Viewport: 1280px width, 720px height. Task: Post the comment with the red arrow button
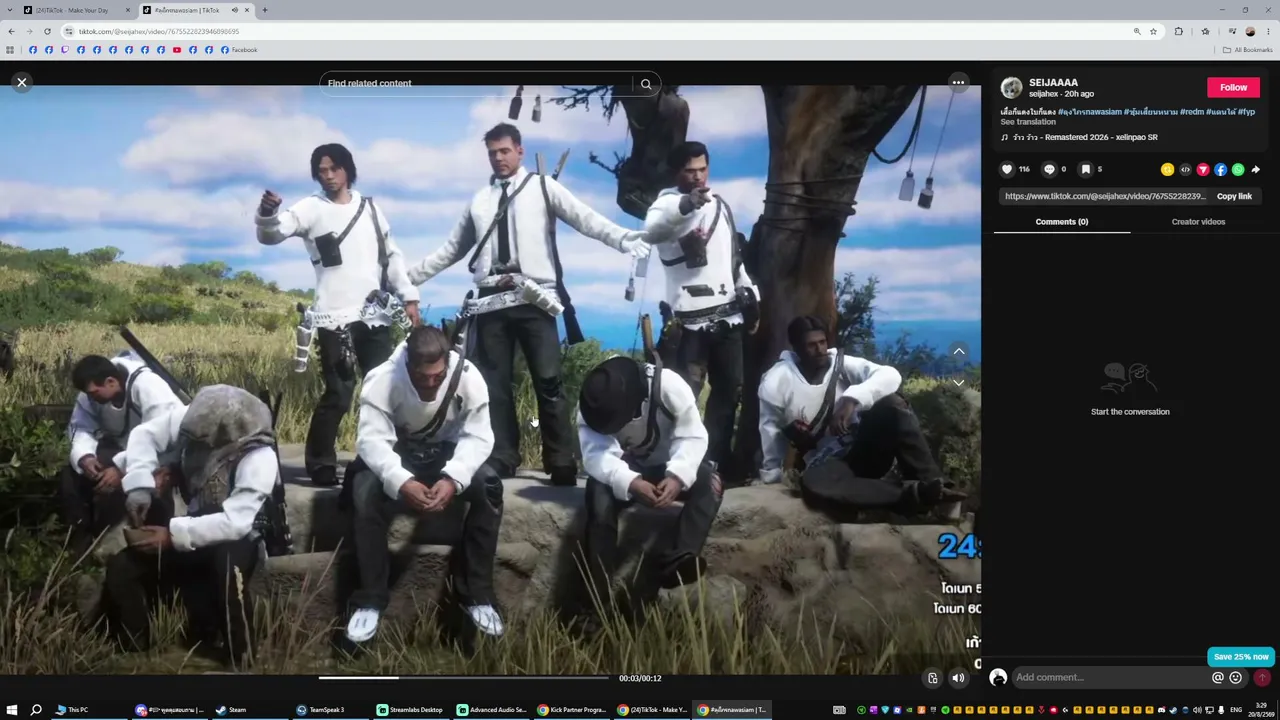pos(1262,677)
